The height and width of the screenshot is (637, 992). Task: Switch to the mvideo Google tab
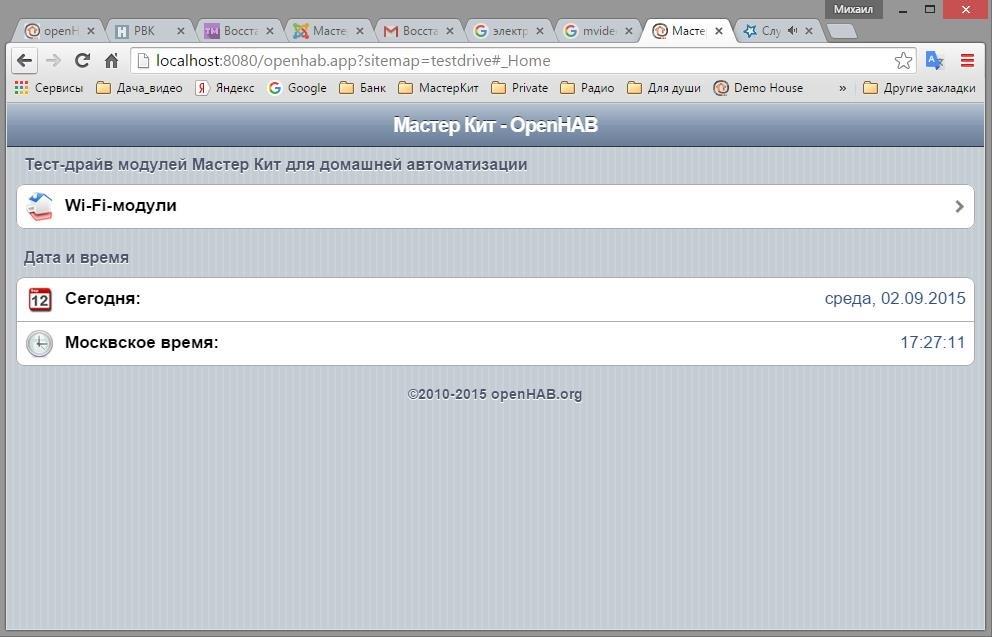tap(597, 31)
